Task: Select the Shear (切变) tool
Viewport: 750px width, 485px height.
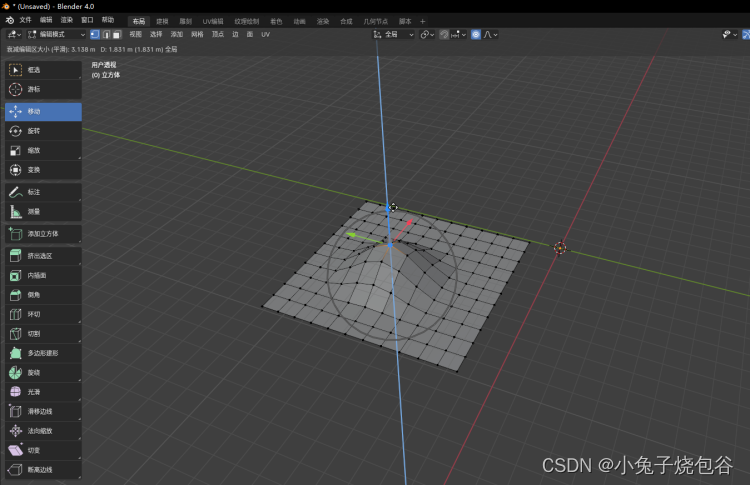Action: click(x=43, y=451)
